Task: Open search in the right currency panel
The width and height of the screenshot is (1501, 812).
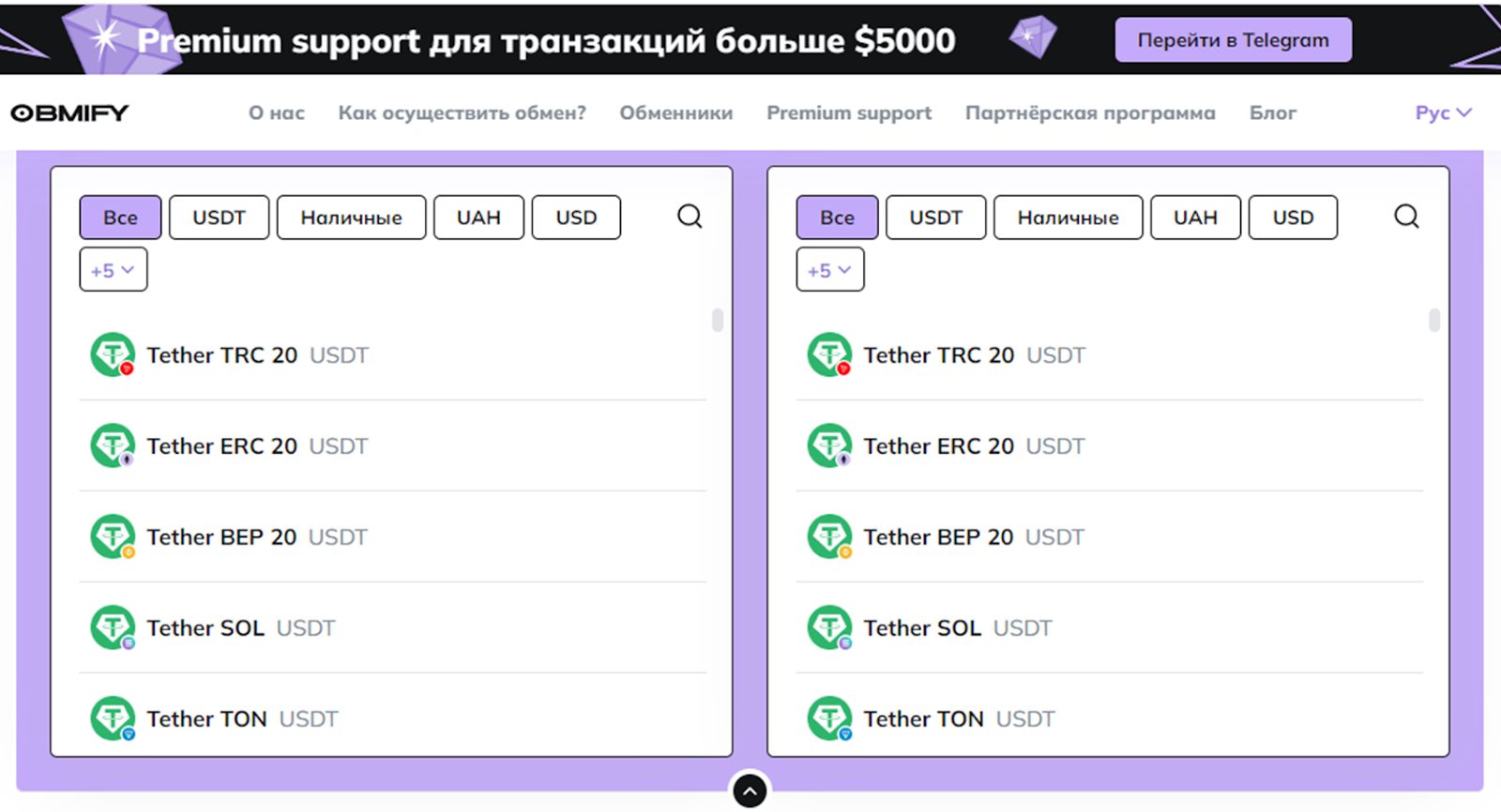Action: 1406,217
